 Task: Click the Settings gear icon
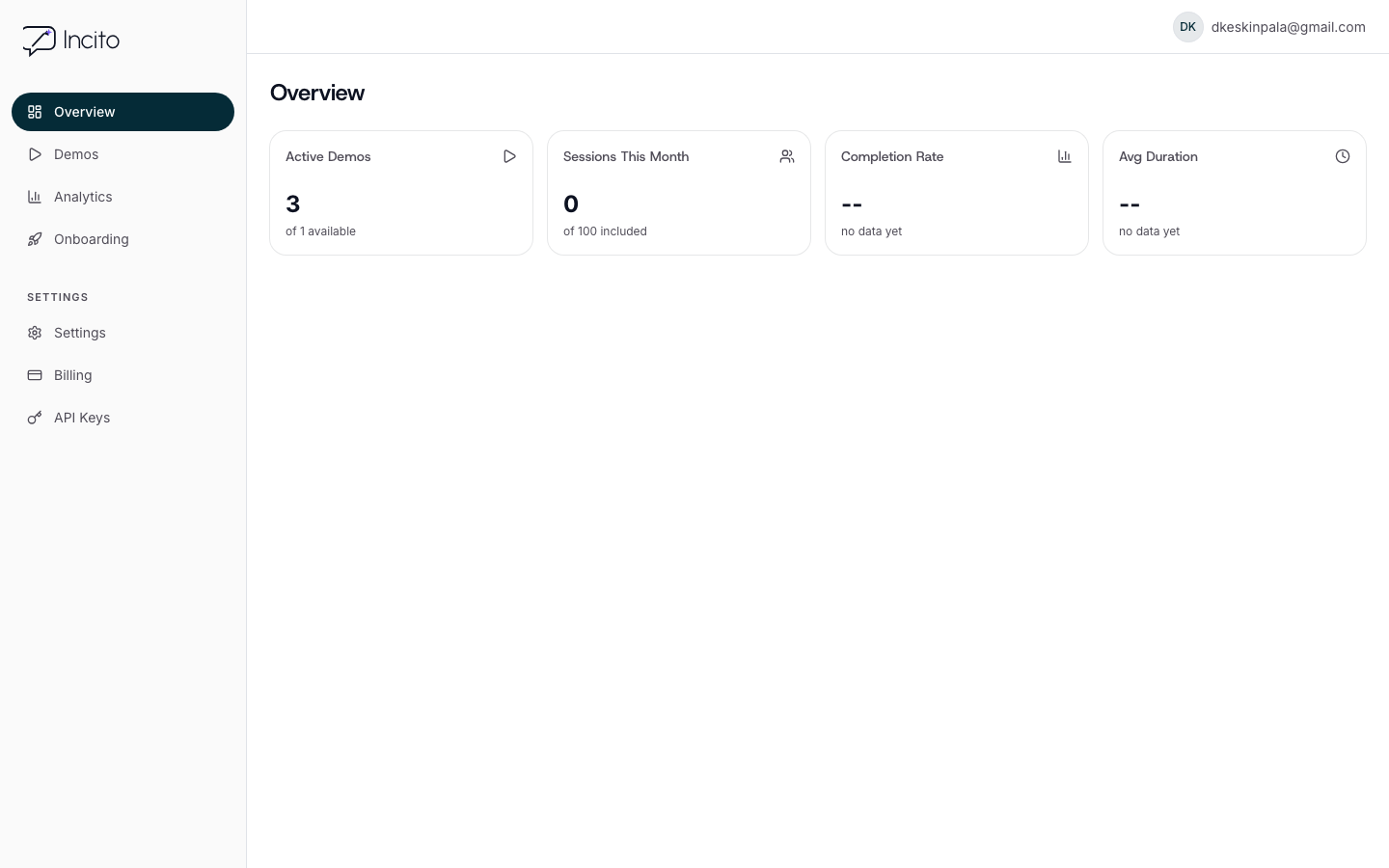[35, 333]
